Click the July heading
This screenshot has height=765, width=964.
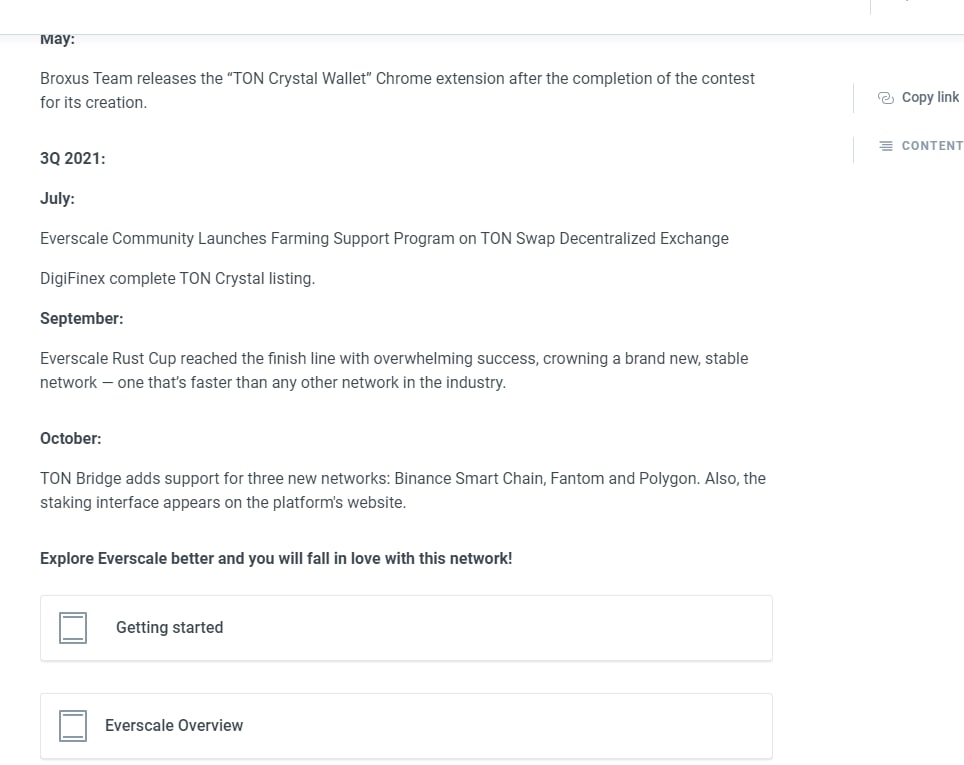point(57,198)
